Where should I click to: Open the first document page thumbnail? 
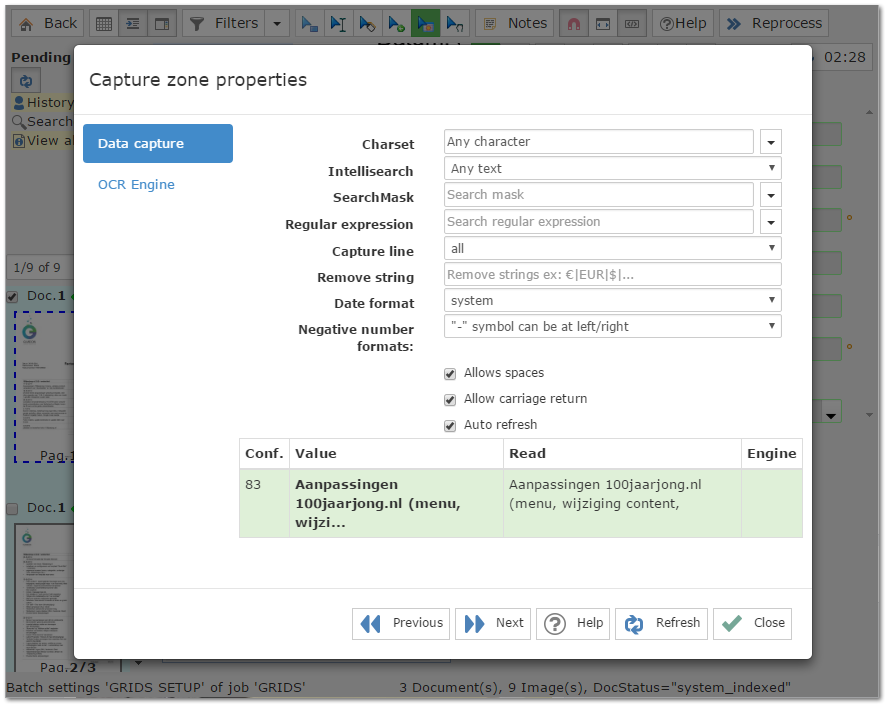tap(44, 387)
